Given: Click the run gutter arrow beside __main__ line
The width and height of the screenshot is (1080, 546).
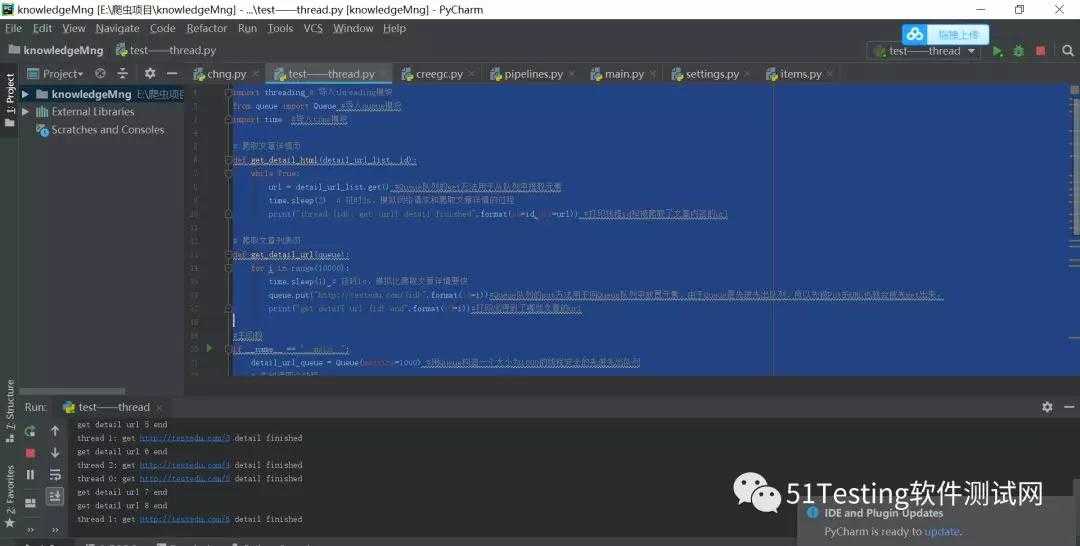Looking at the screenshot, I should point(209,348).
